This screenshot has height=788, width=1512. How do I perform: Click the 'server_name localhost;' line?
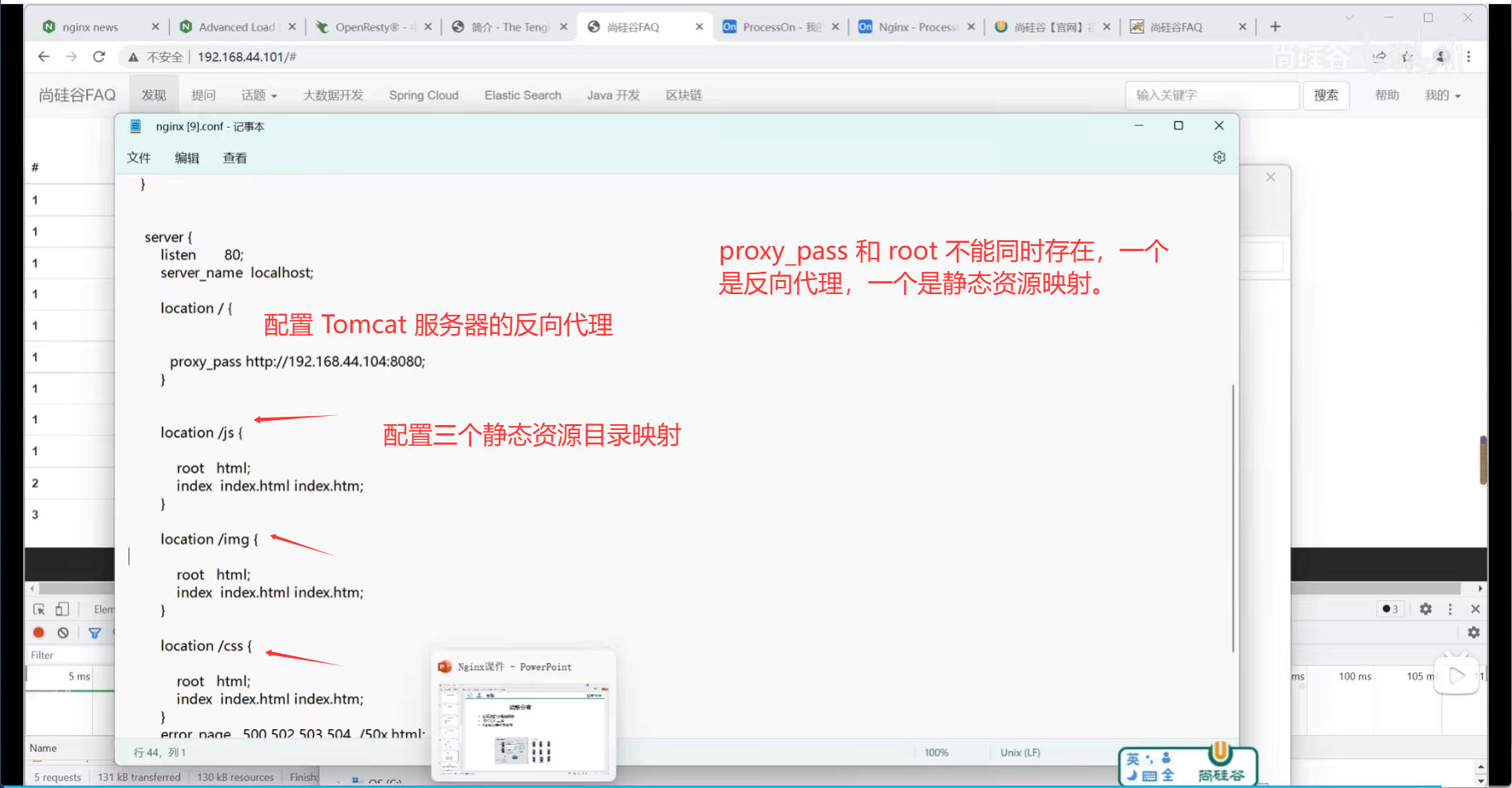point(237,273)
